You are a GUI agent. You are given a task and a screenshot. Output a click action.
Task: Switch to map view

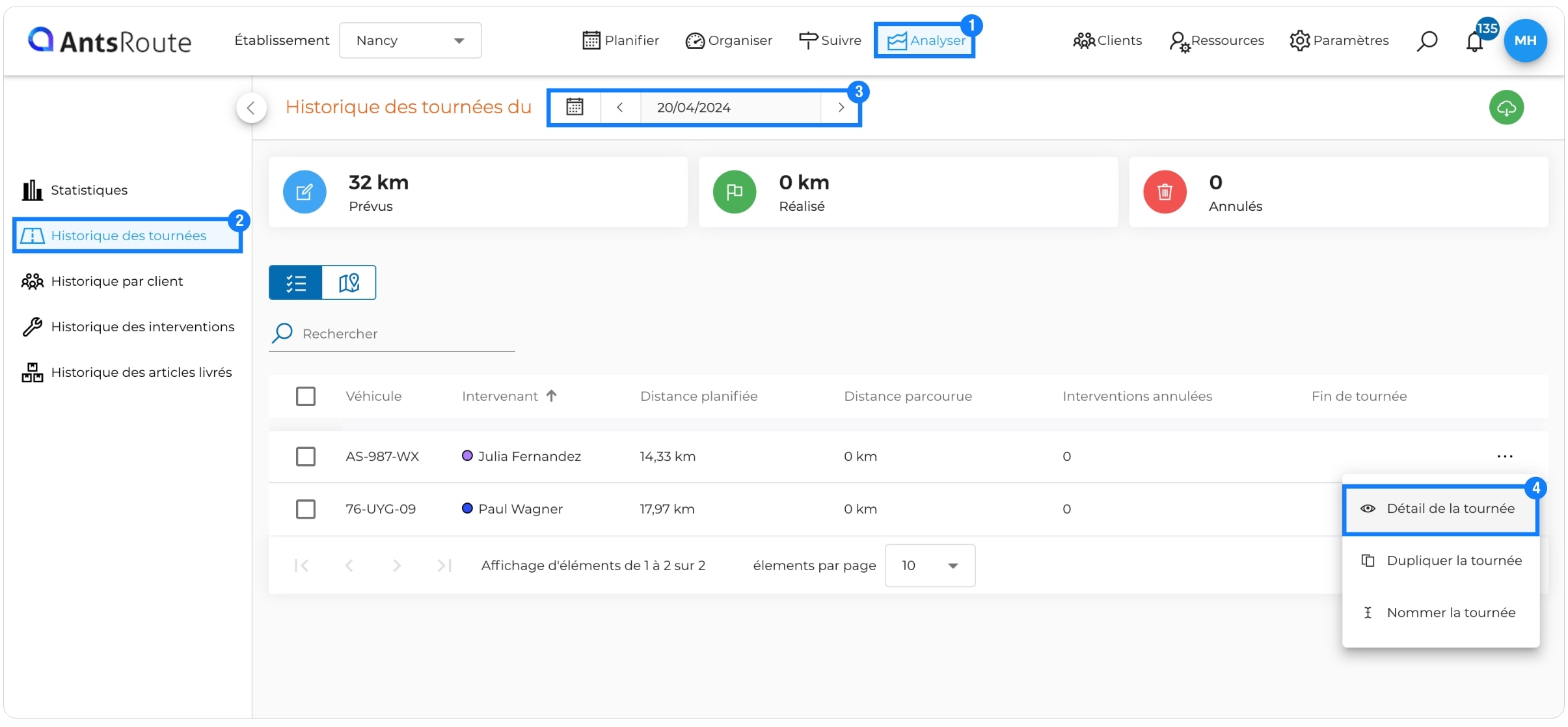349,282
